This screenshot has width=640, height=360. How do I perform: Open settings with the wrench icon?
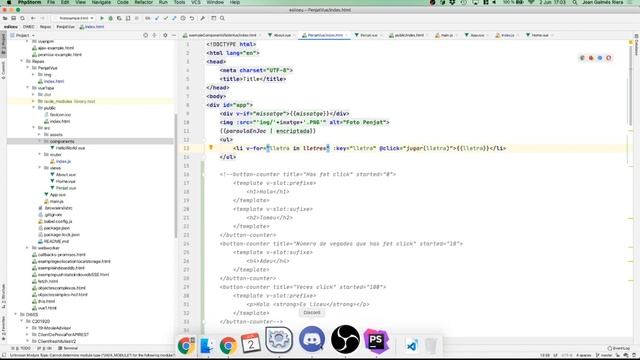pos(202,18)
